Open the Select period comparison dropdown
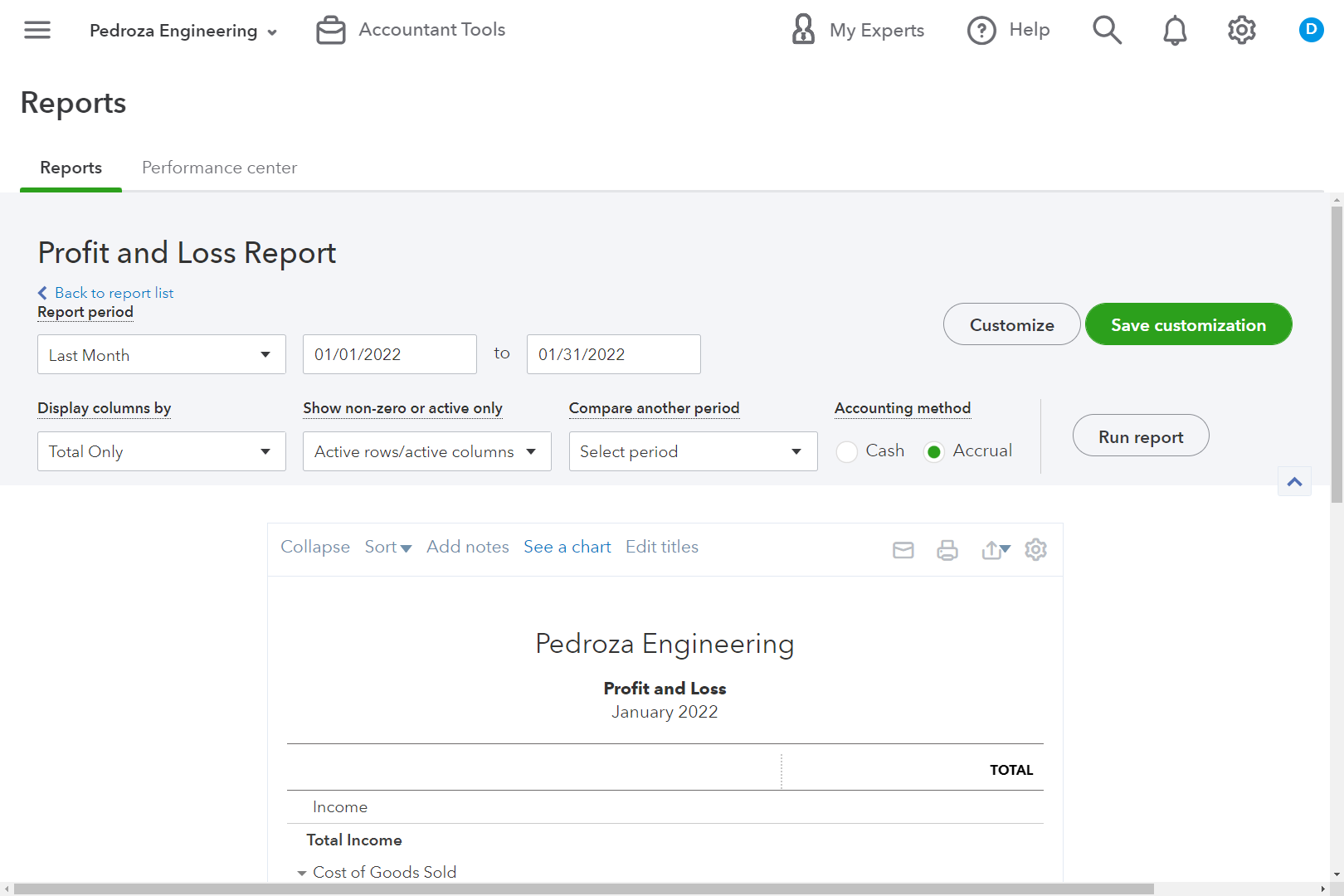The width and height of the screenshot is (1344, 896). tap(693, 451)
